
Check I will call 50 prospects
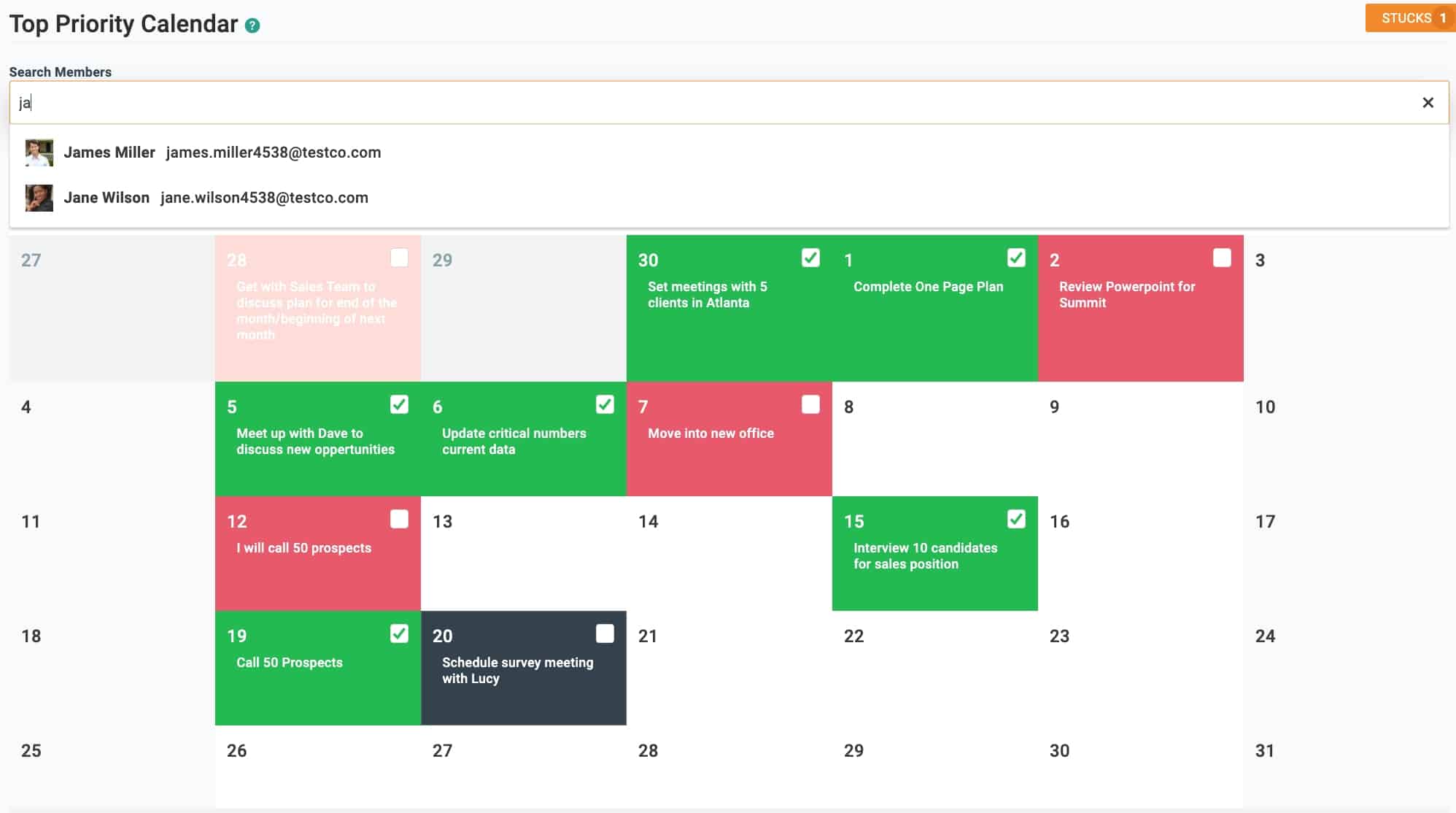click(398, 519)
